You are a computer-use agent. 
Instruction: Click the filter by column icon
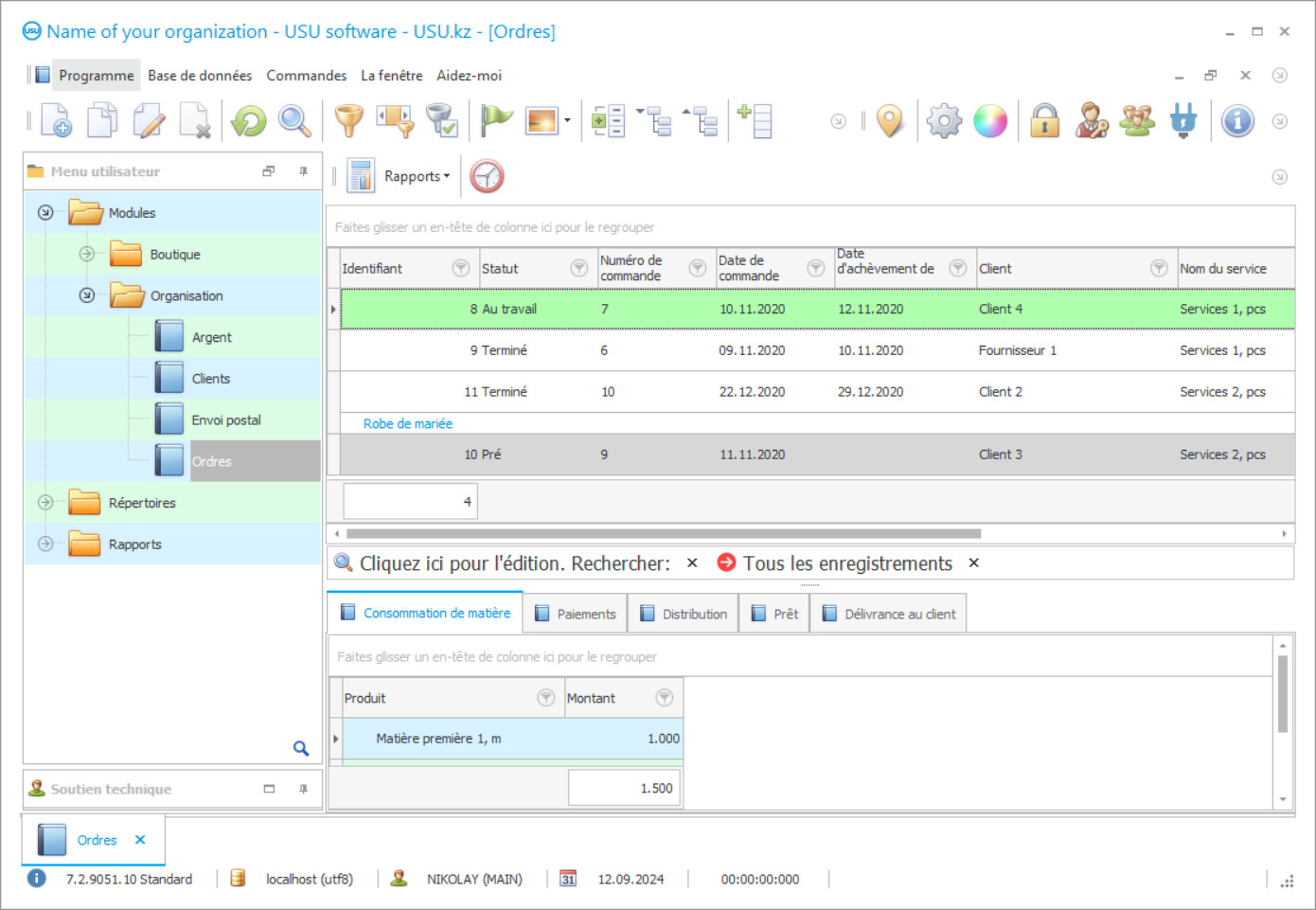[x=395, y=121]
